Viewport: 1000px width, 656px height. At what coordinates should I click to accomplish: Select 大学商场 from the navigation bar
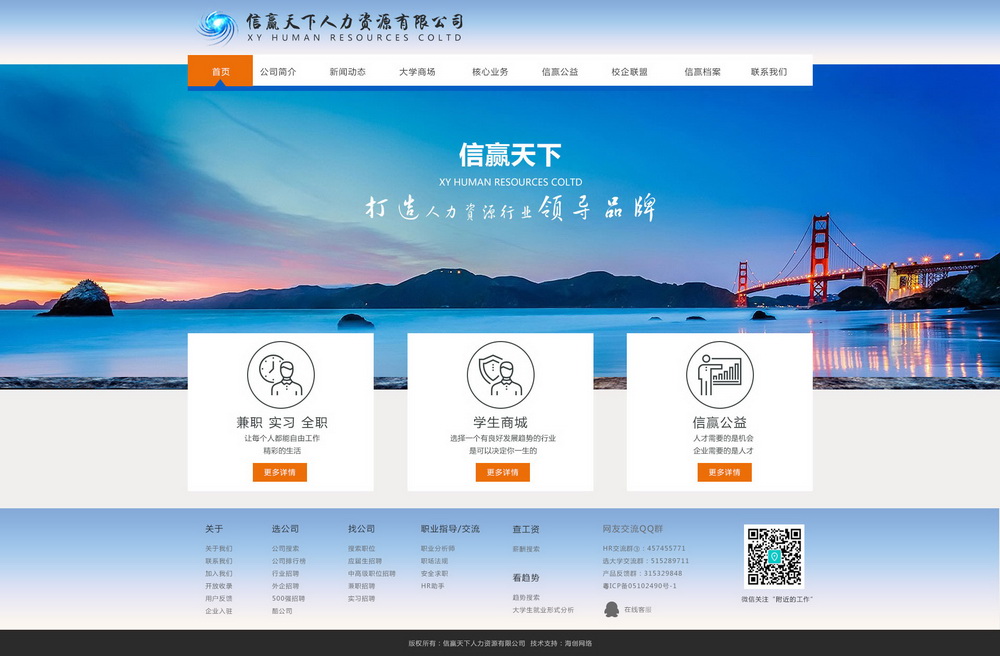[x=417, y=72]
